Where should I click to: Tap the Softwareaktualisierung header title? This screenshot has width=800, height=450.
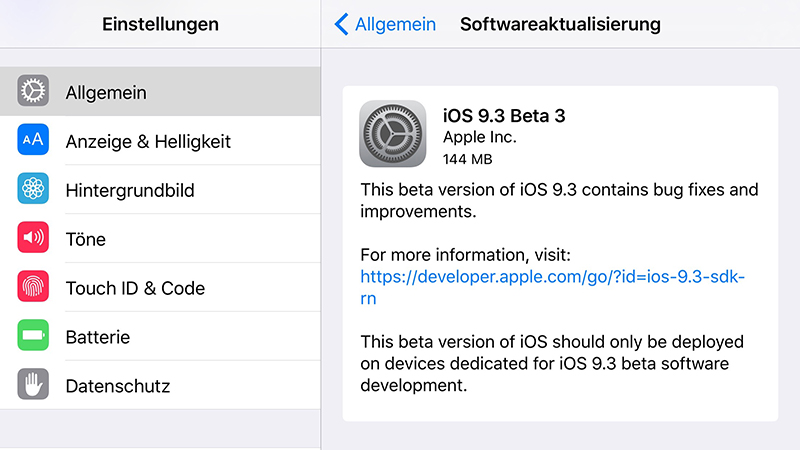(x=560, y=24)
